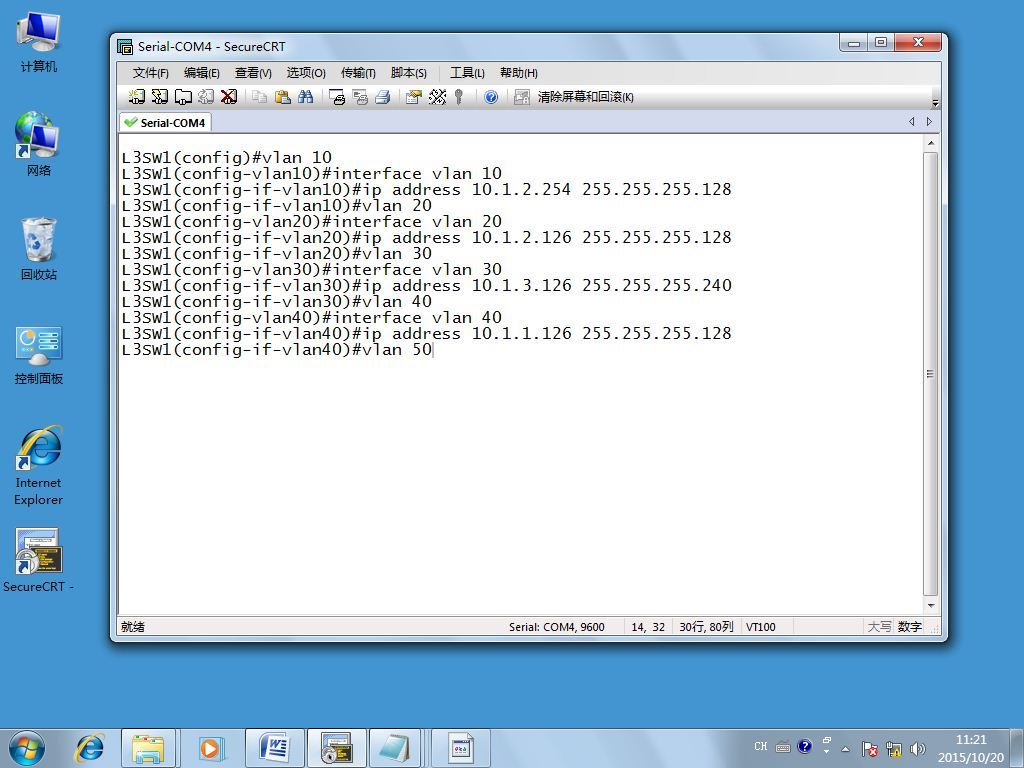Image resolution: width=1024 pixels, height=768 pixels.
Task: Click the 'ip address 10.1.3.126' terminal line
Action: coord(426,285)
